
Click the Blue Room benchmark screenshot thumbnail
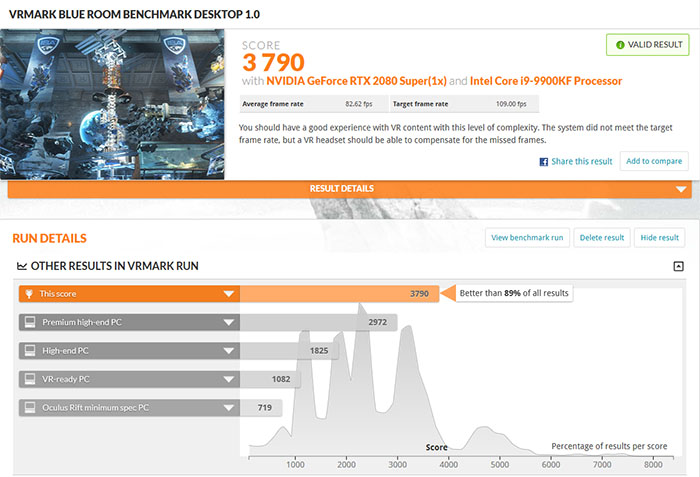[112, 105]
